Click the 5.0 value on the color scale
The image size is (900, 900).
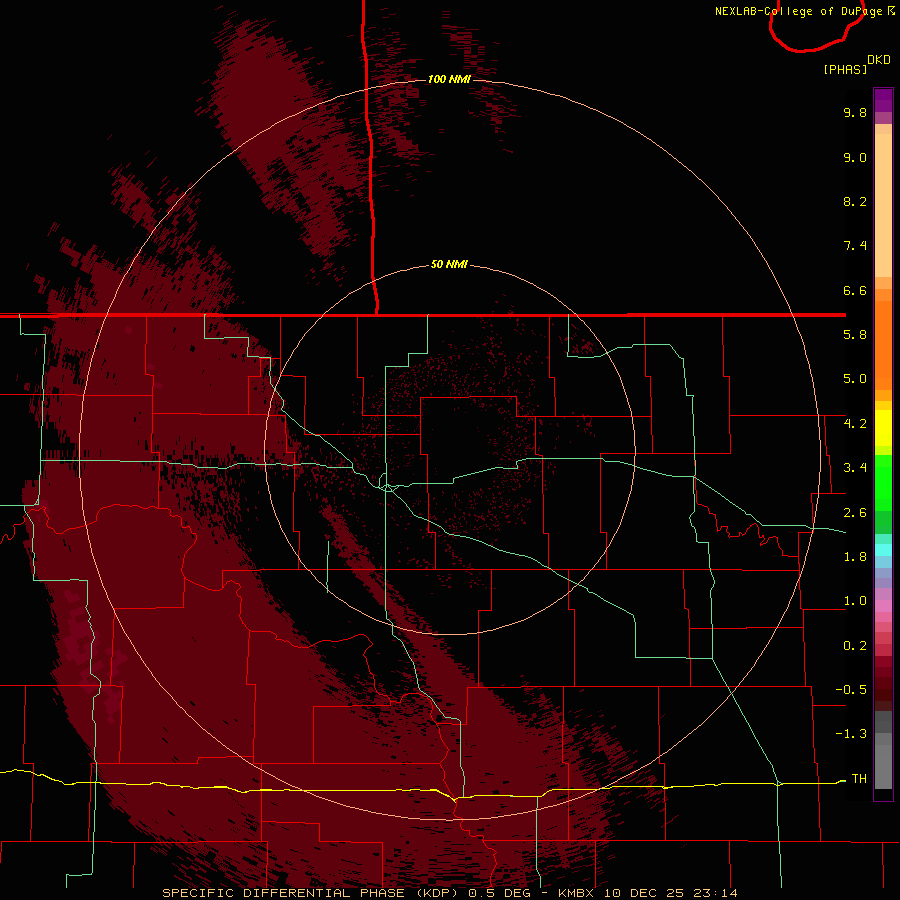[855, 379]
